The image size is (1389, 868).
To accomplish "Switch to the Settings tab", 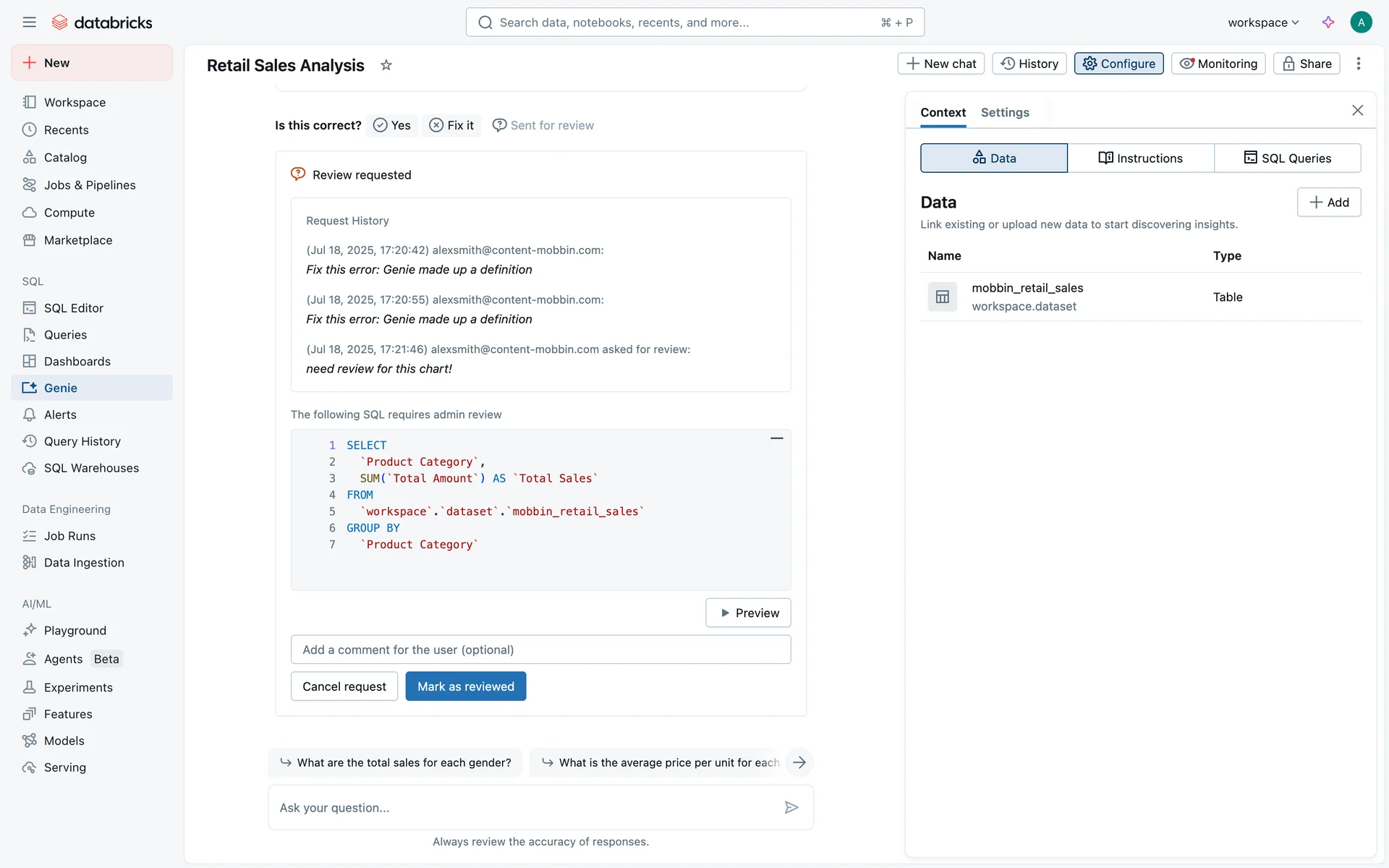I will 1004,112.
